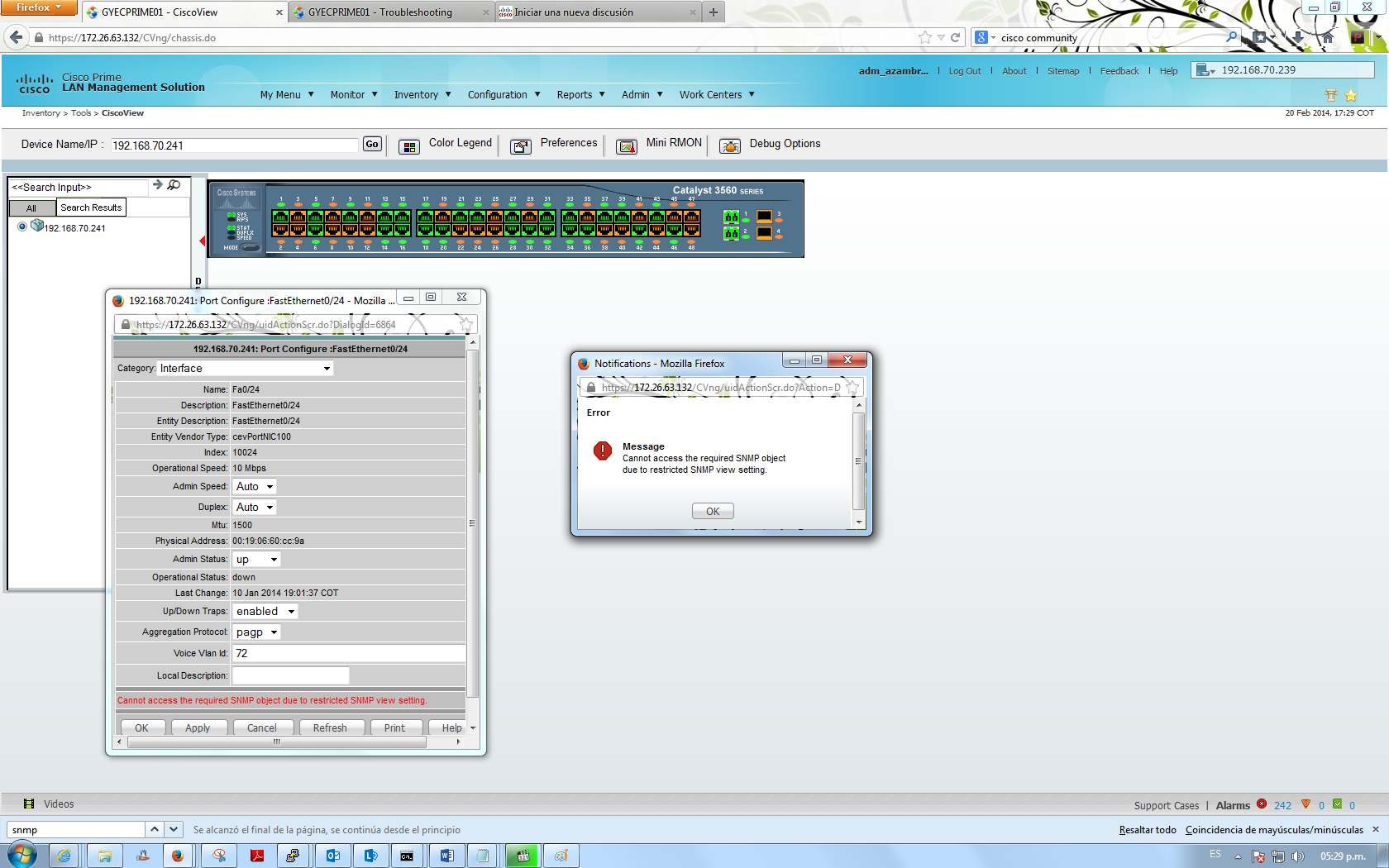Viewport: 1389px width, 868px height.
Task: Open the Monitor menu
Action: [354, 95]
